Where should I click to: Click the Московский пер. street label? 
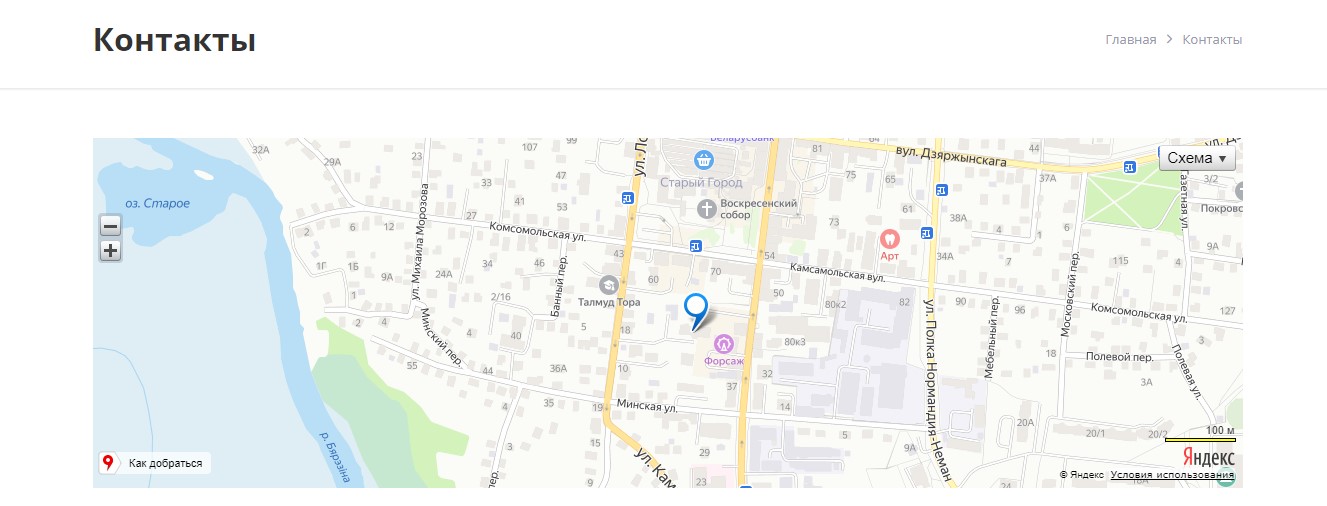coord(1072,293)
